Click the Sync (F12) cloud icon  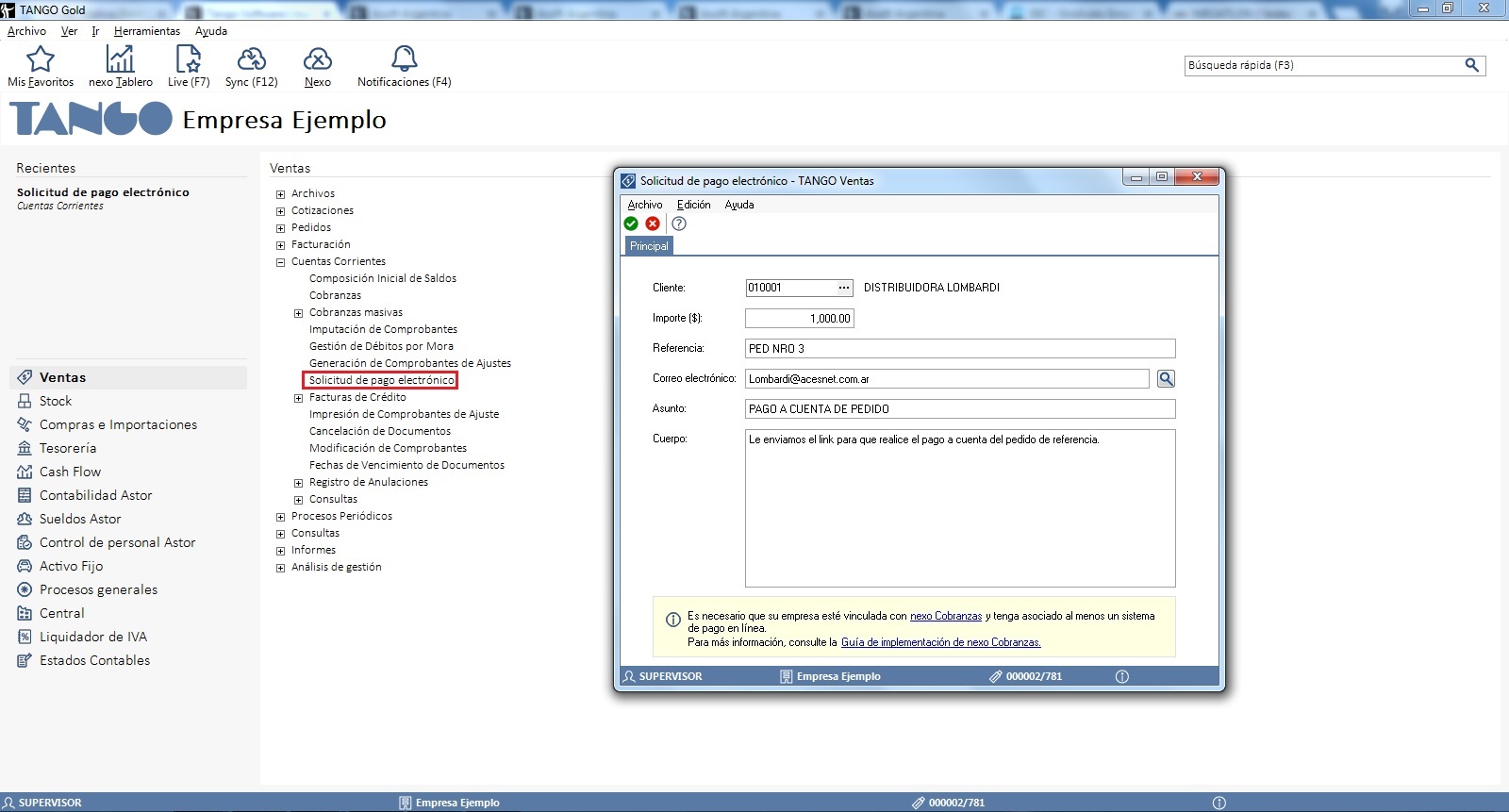coord(251,60)
